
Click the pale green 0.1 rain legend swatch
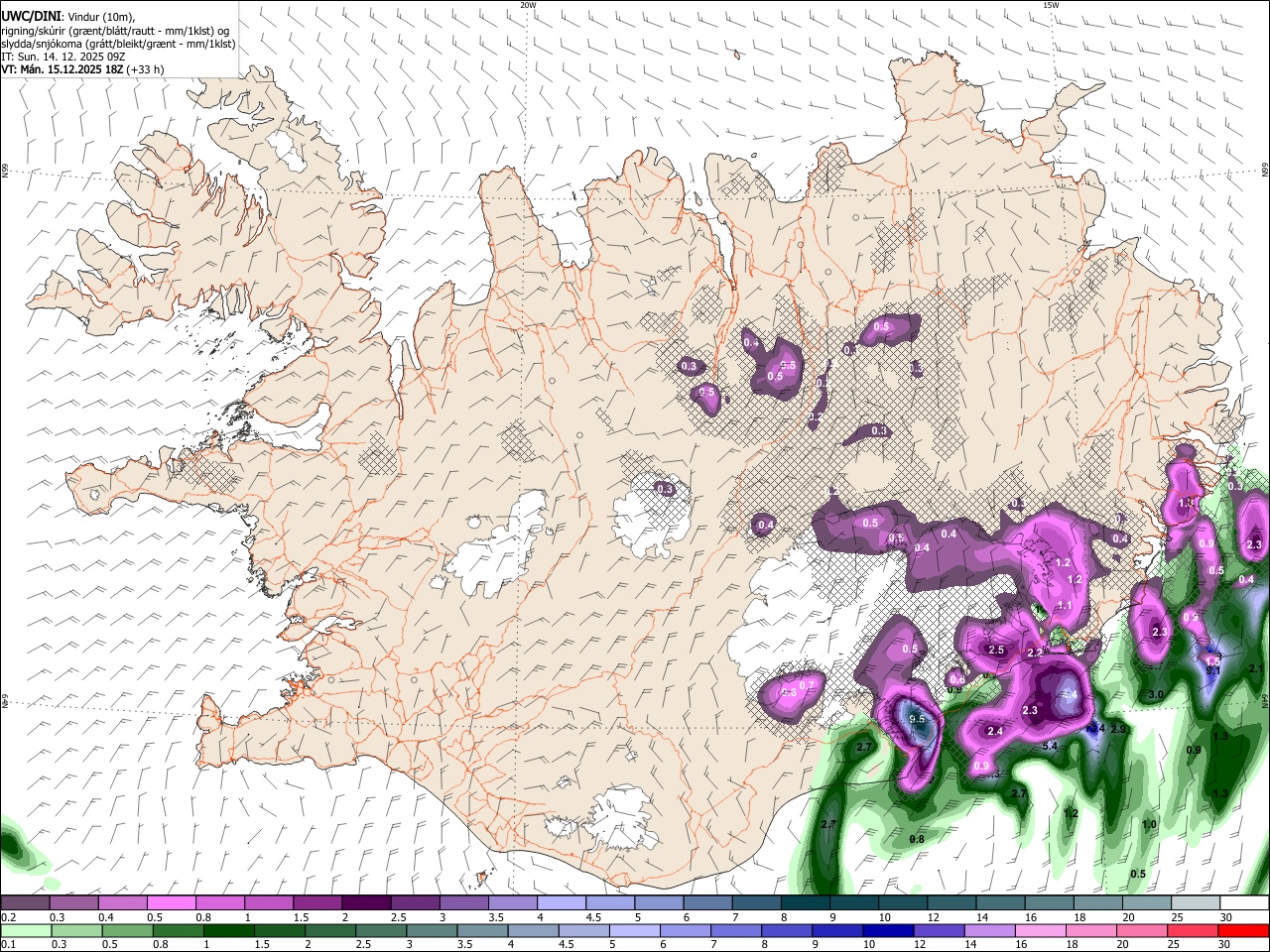point(26,930)
